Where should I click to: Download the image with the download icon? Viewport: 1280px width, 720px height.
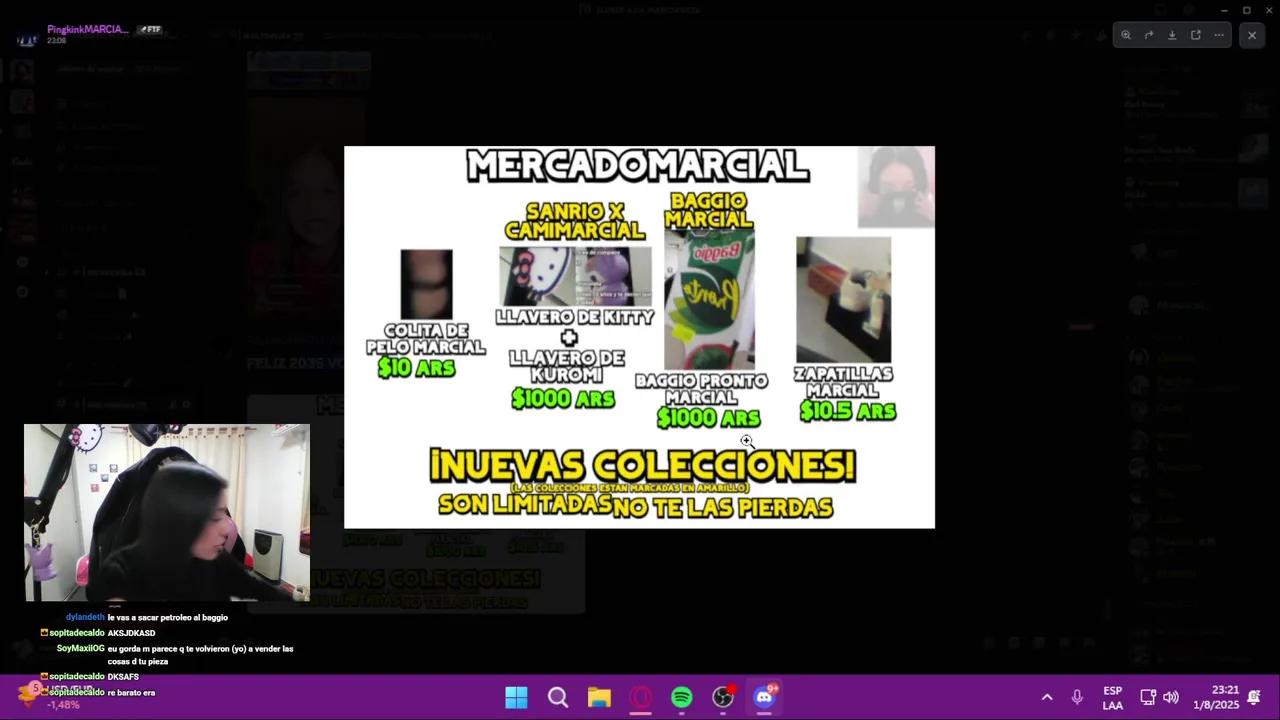click(1172, 35)
